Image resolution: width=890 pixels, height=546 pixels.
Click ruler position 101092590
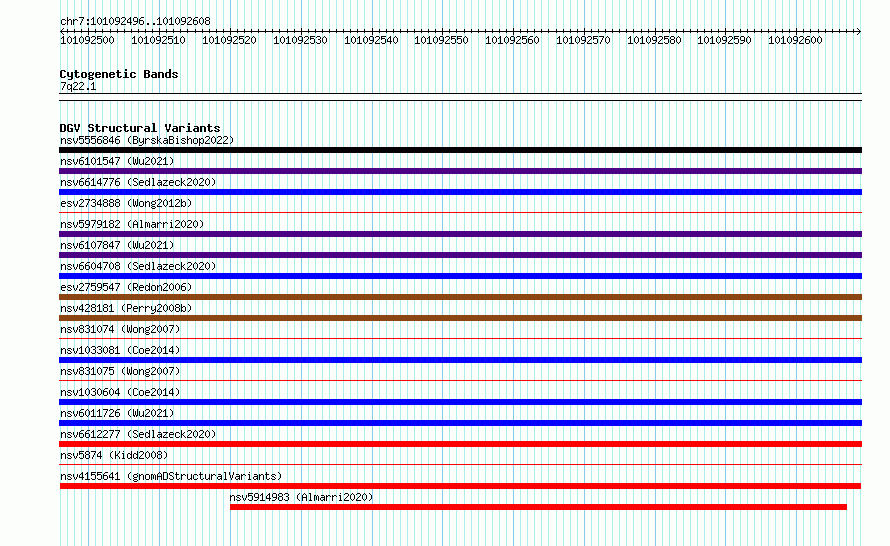click(x=724, y=40)
